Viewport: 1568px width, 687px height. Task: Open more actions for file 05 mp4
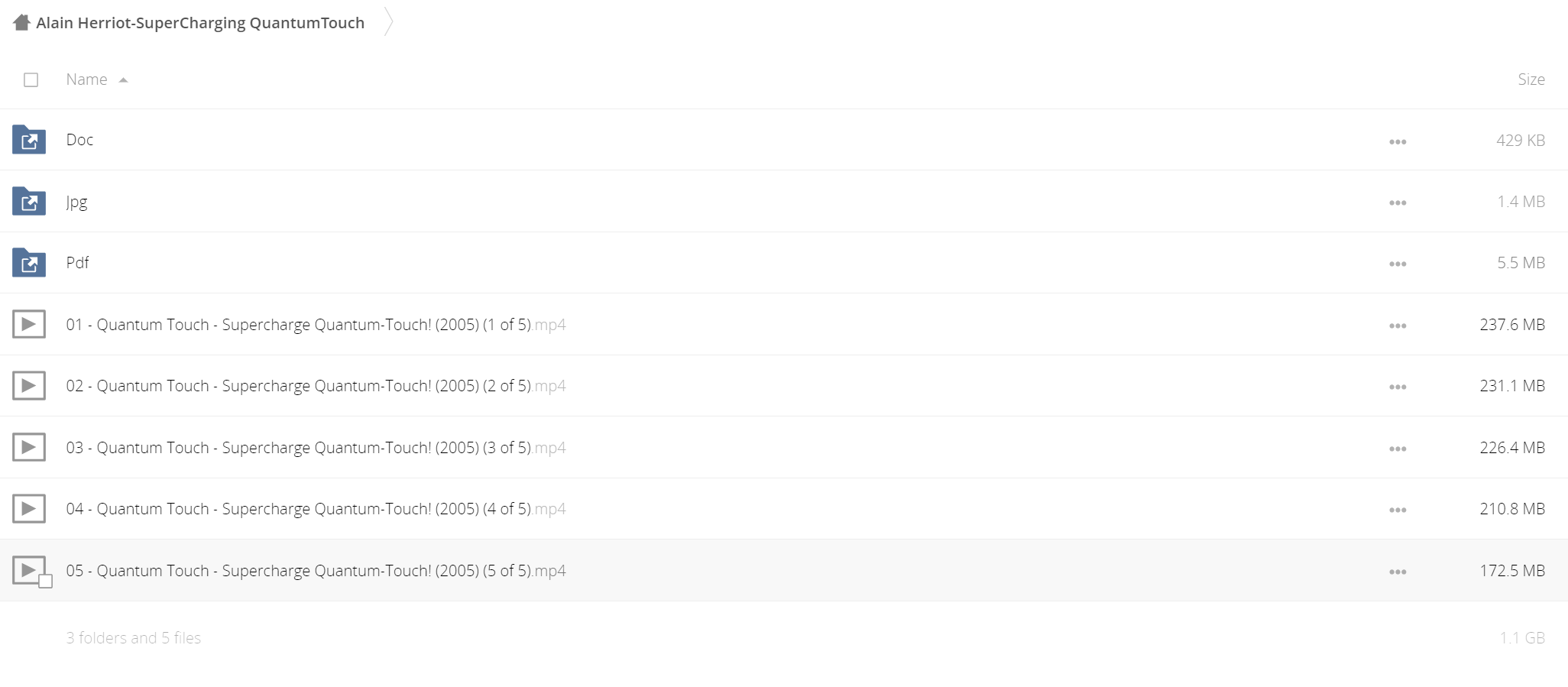1398,572
